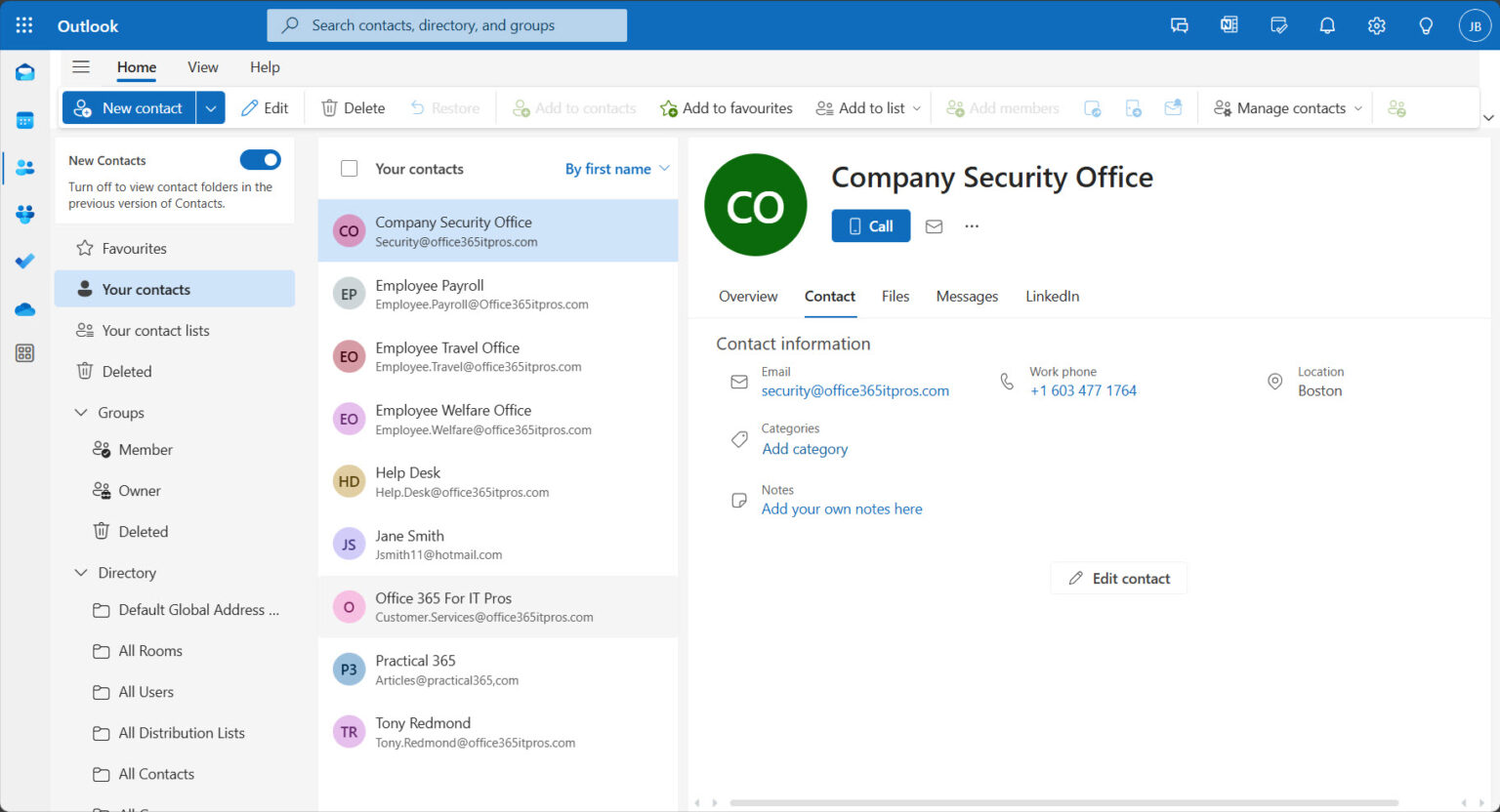This screenshot has width=1500, height=812.
Task: Tick the select-all Your contacts checkbox
Action: [x=349, y=169]
